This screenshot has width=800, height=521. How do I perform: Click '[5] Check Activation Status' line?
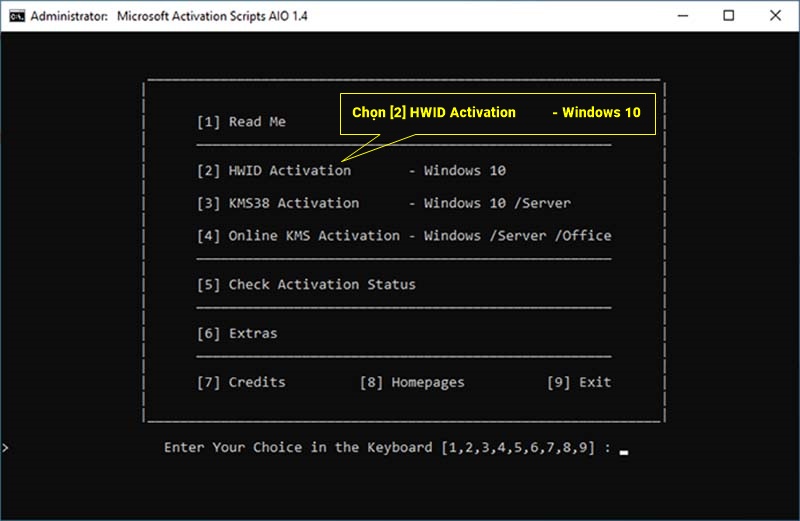coord(306,285)
